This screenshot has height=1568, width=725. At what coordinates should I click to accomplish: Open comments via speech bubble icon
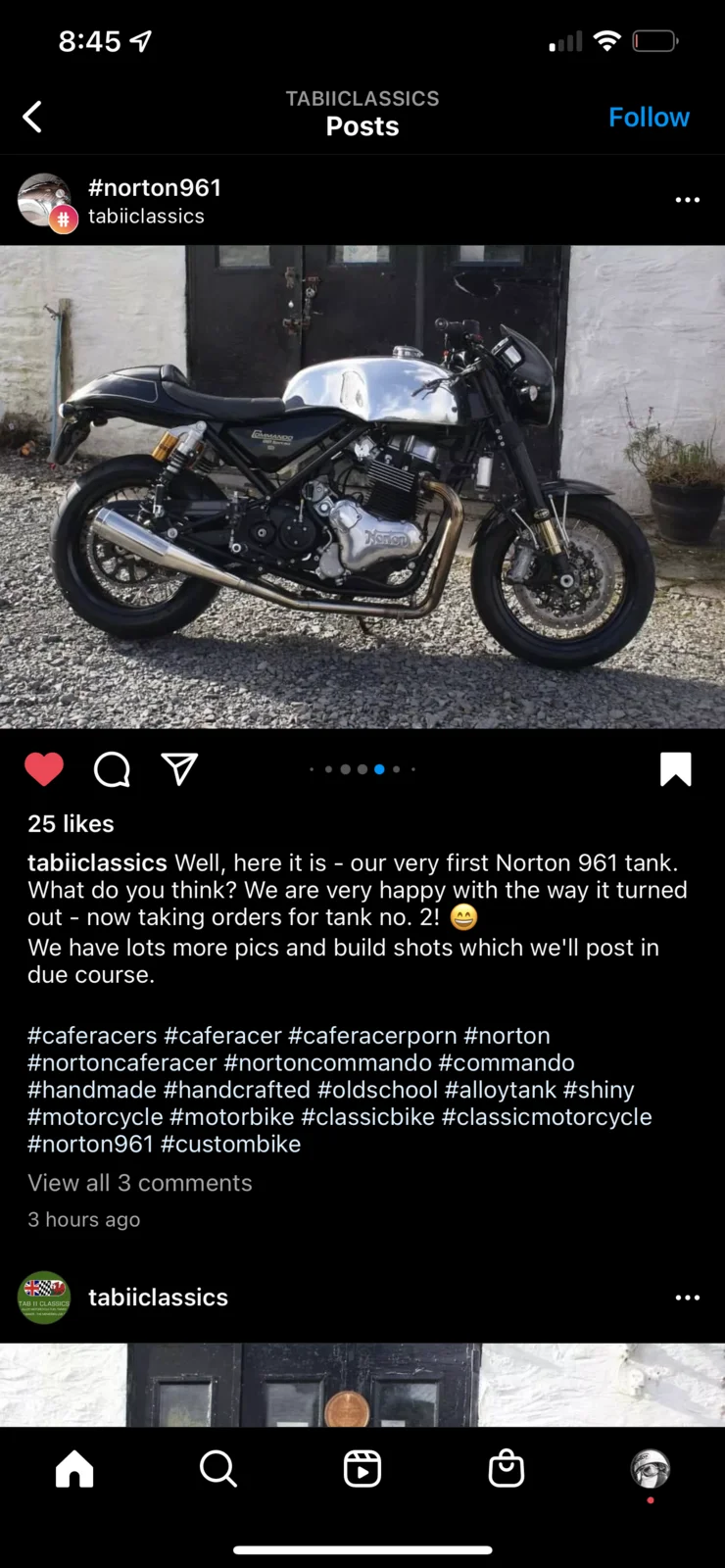[x=112, y=769]
